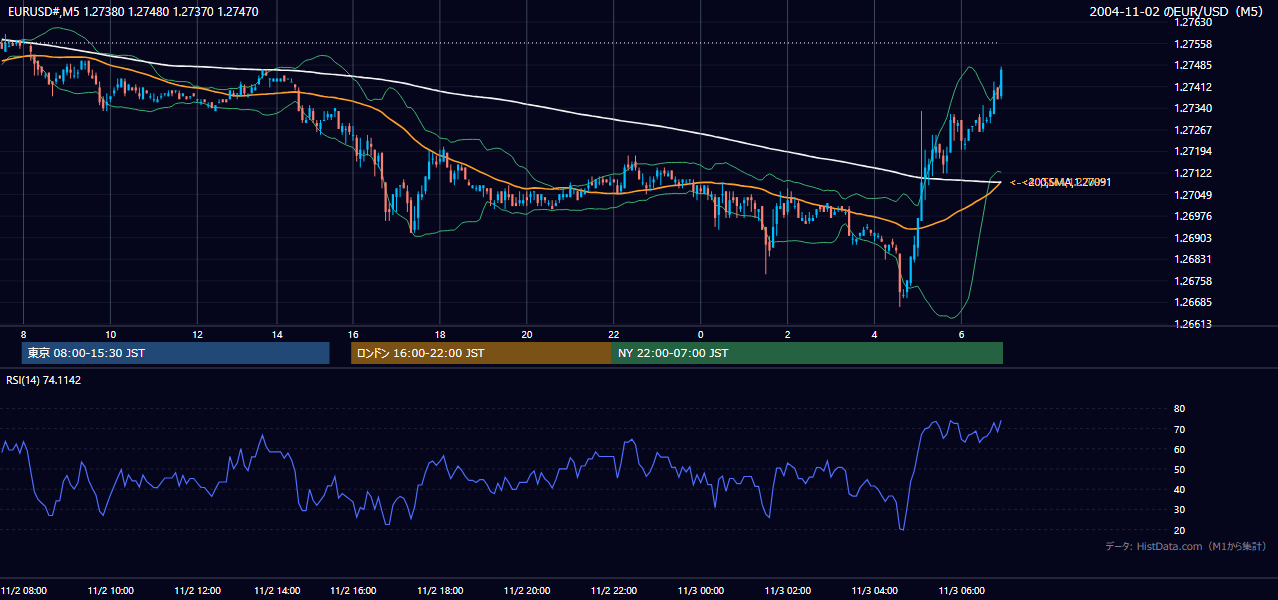Click price axis value 1.26685
The height and width of the screenshot is (600, 1278).
(1192, 302)
